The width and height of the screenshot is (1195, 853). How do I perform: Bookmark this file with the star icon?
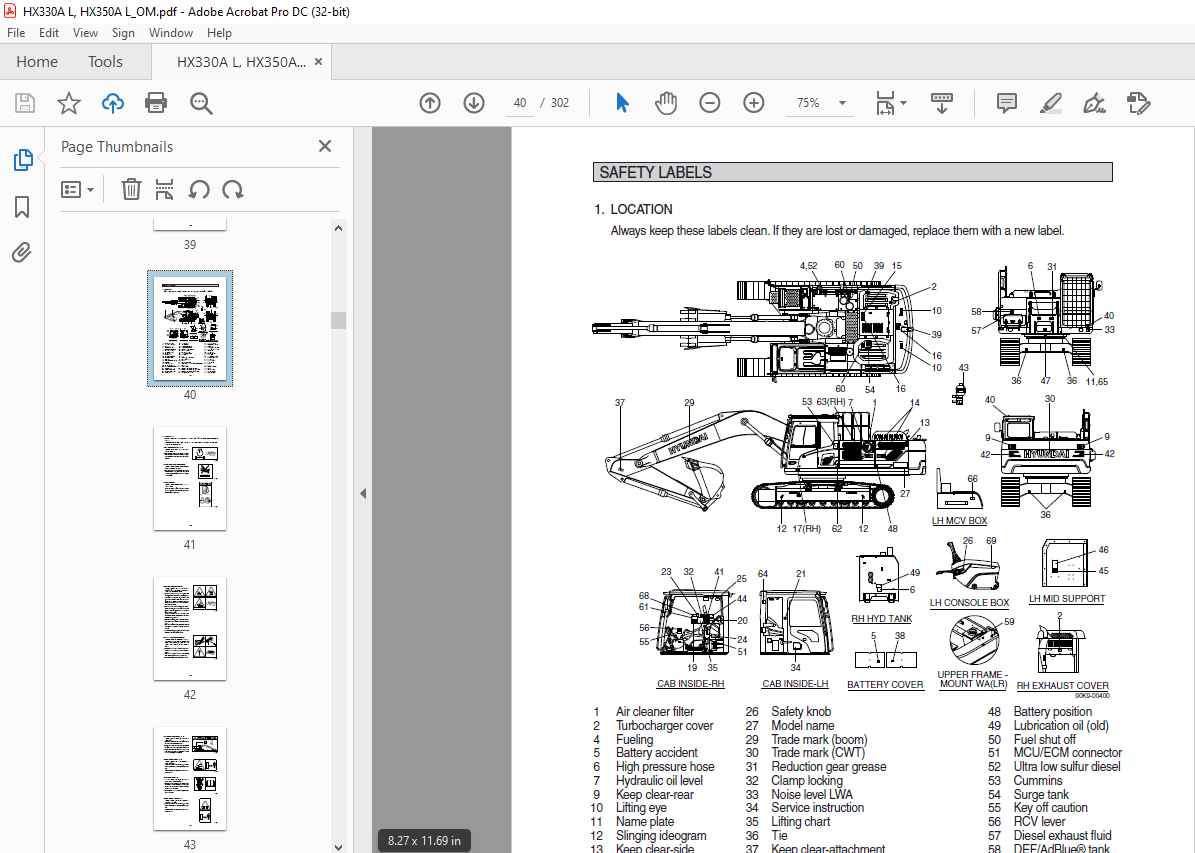point(69,103)
